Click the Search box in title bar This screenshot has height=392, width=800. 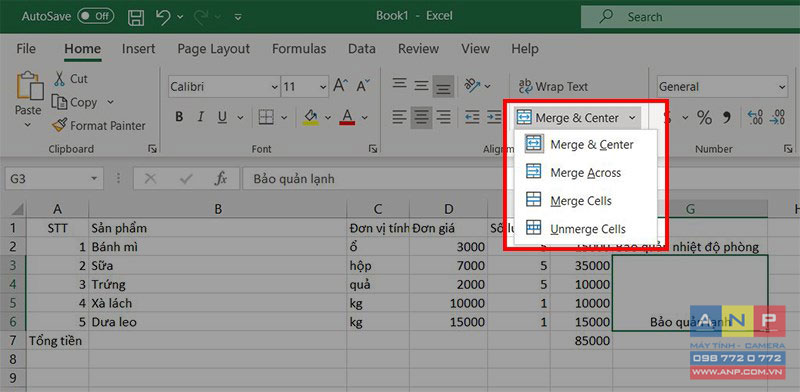(690, 17)
